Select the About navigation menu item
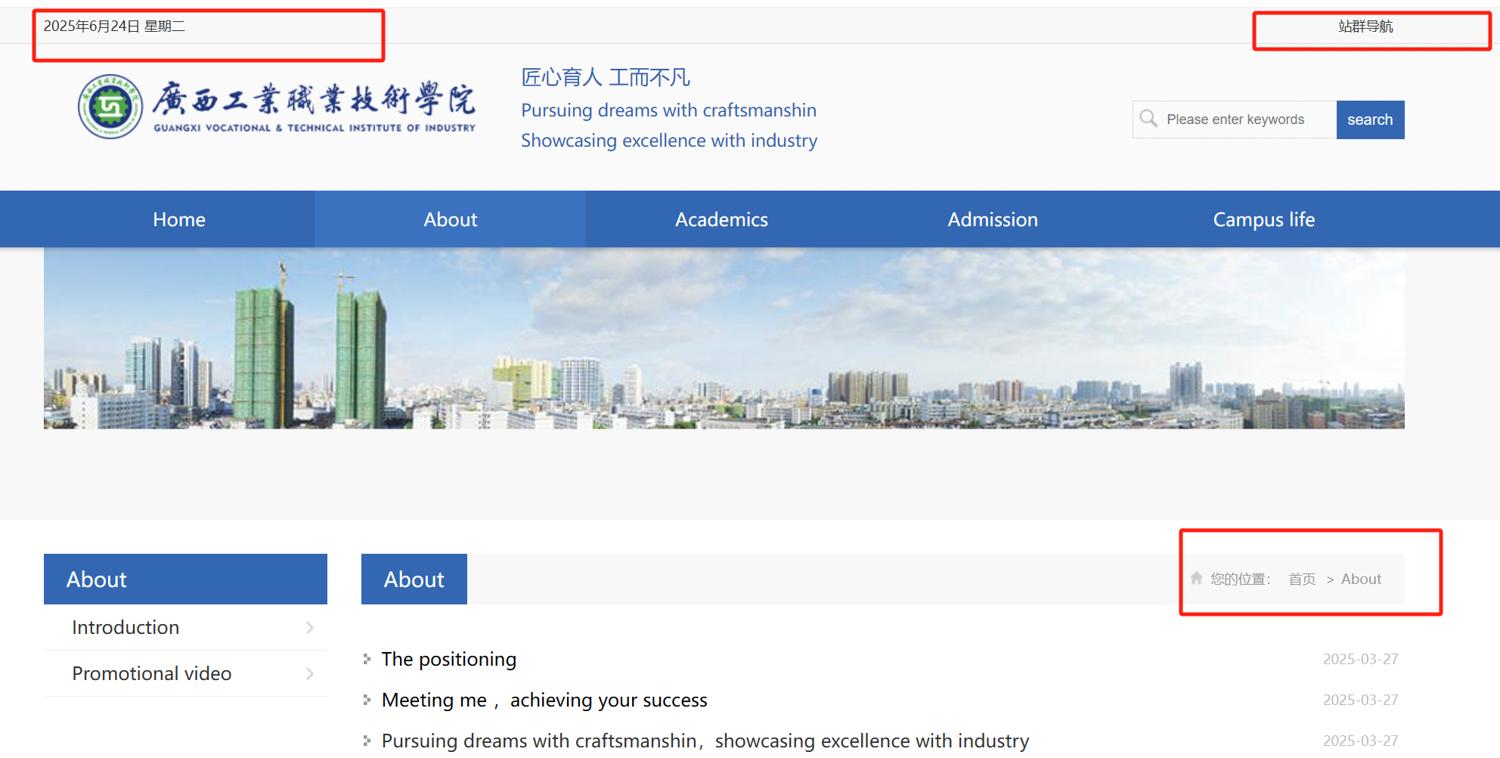Image resolution: width=1500 pixels, height=758 pixels. click(x=450, y=219)
